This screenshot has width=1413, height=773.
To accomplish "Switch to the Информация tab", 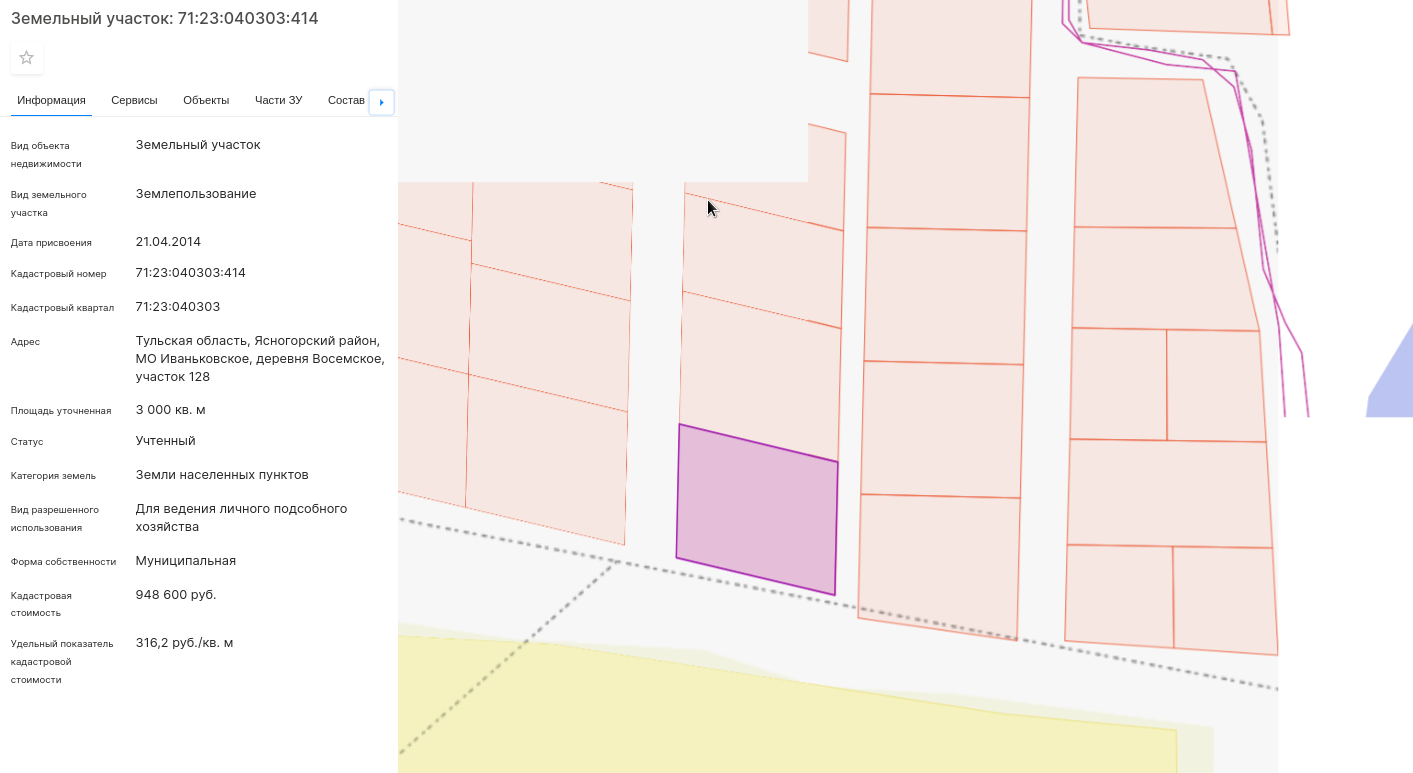I will pyautogui.click(x=51, y=100).
